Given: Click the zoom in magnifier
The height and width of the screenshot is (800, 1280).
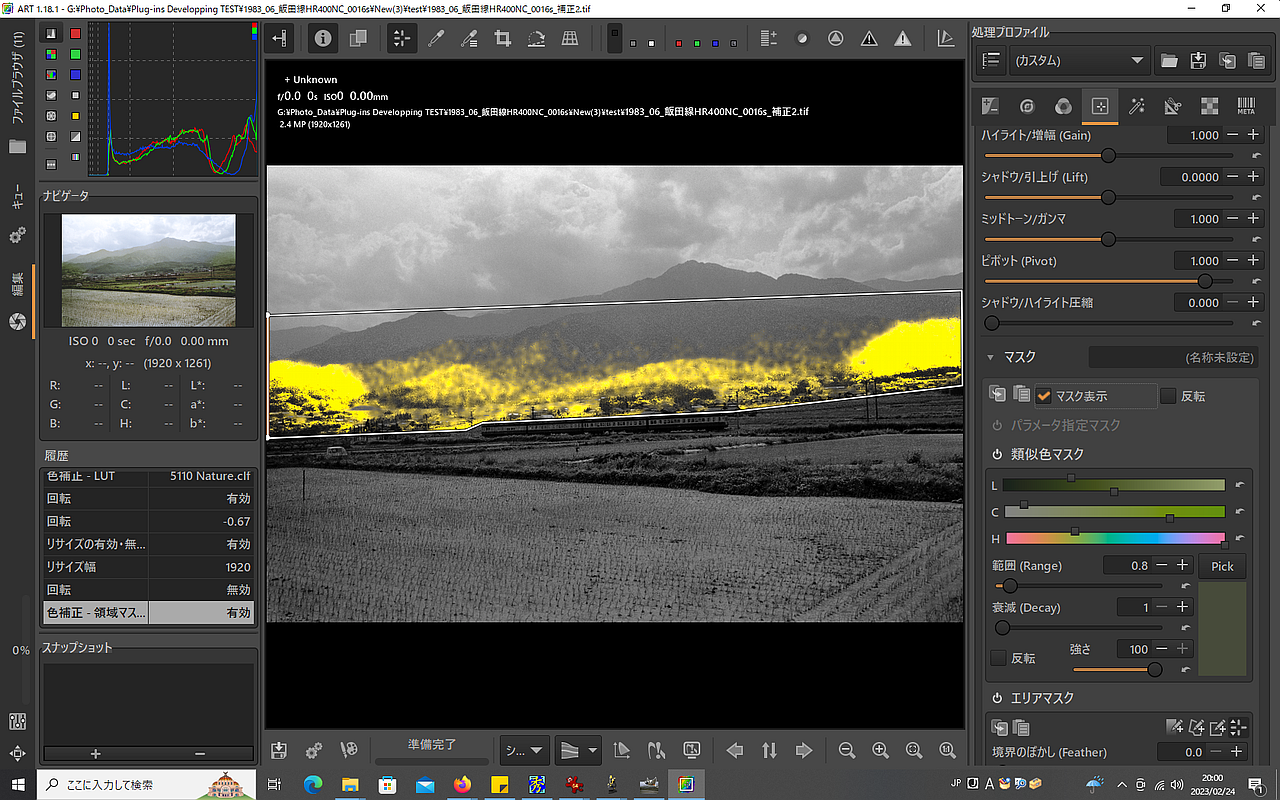Looking at the screenshot, I should tap(880, 750).
